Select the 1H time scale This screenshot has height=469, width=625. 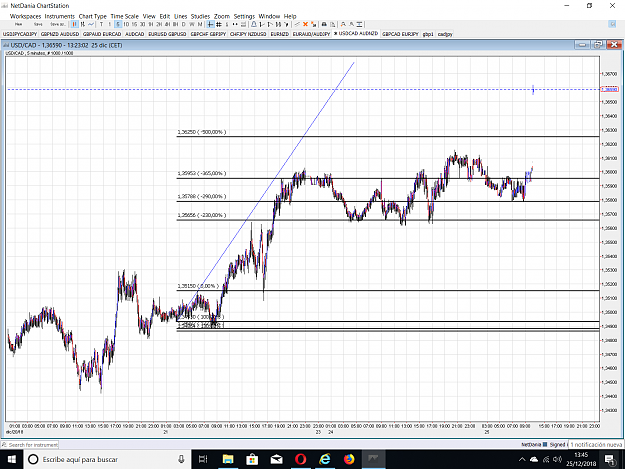coord(151,24)
